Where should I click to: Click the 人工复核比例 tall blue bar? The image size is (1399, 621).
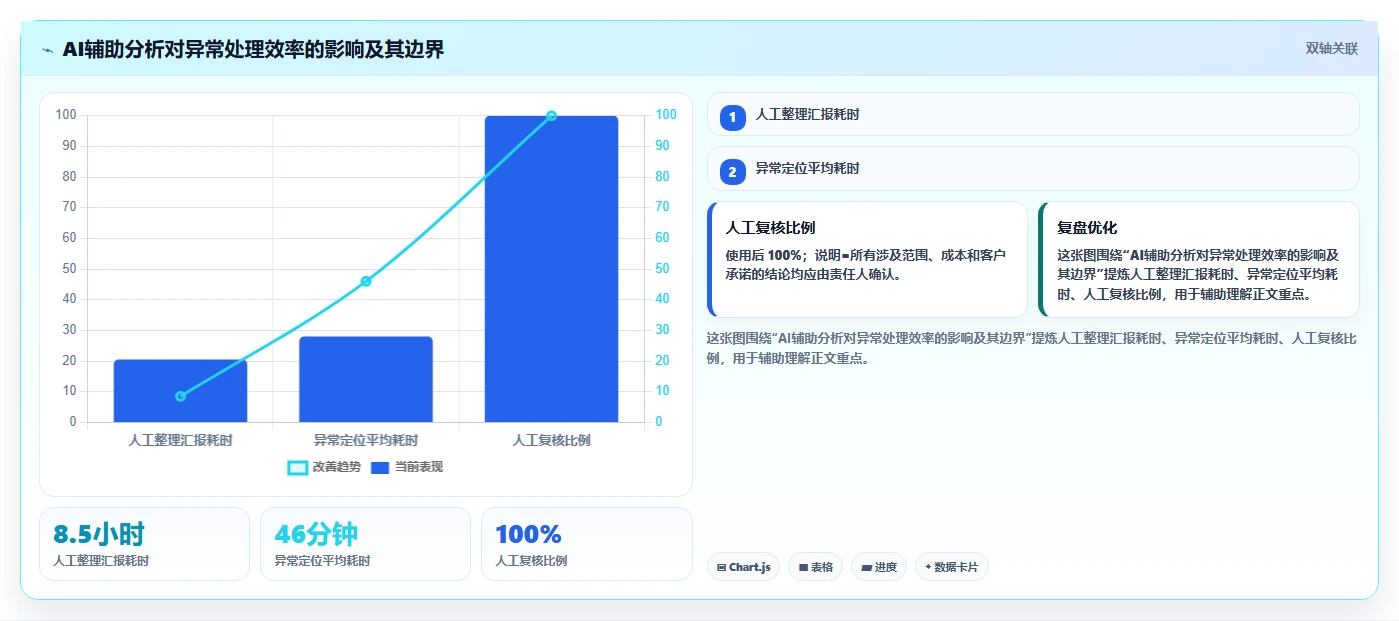(551, 269)
